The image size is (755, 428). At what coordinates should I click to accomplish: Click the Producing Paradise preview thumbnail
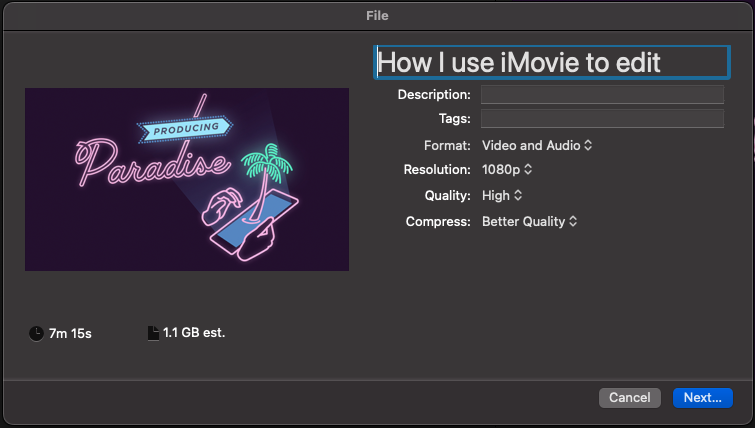187,179
